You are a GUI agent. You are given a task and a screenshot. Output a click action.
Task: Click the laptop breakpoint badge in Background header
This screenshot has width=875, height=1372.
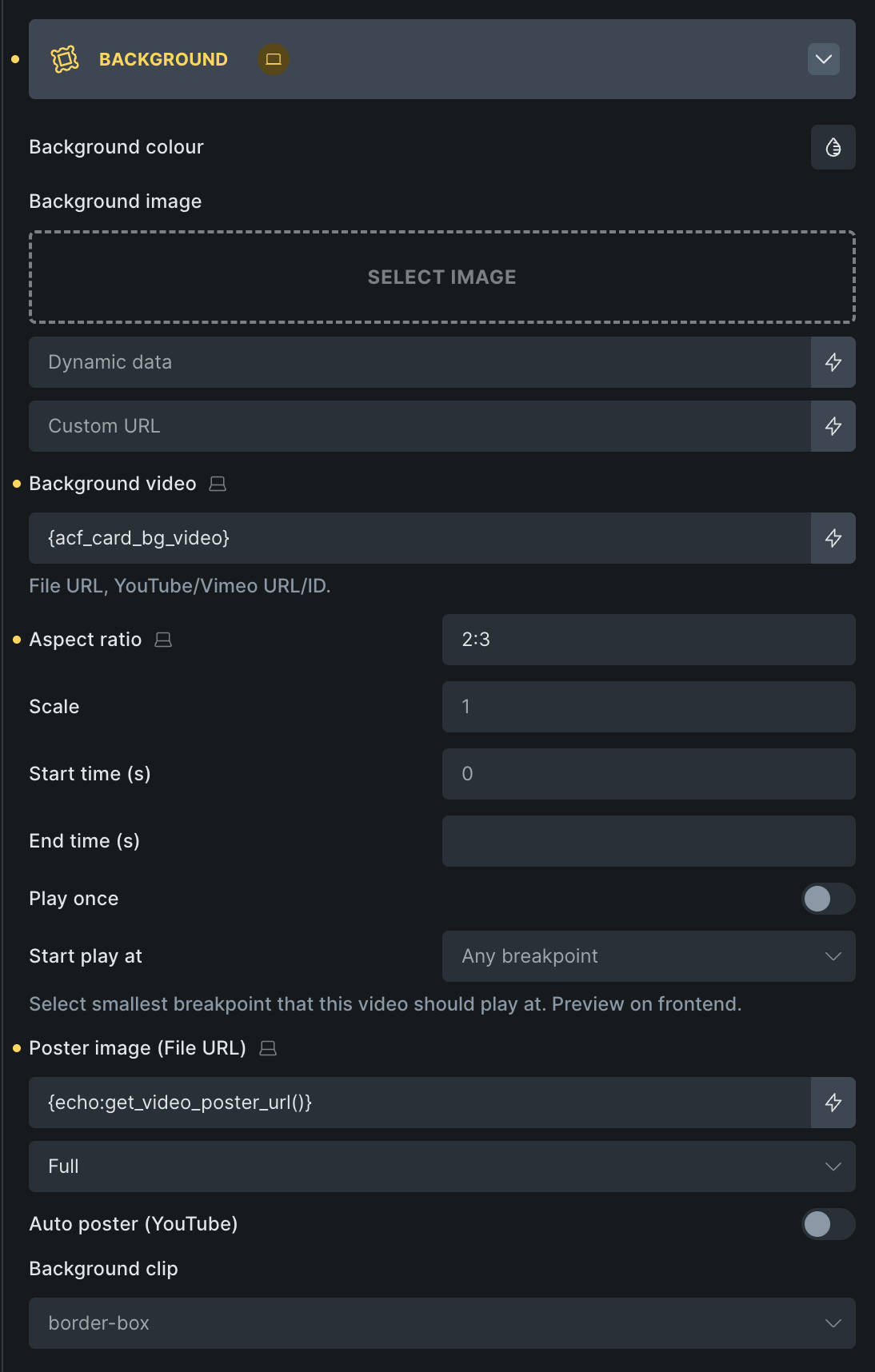click(274, 59)
